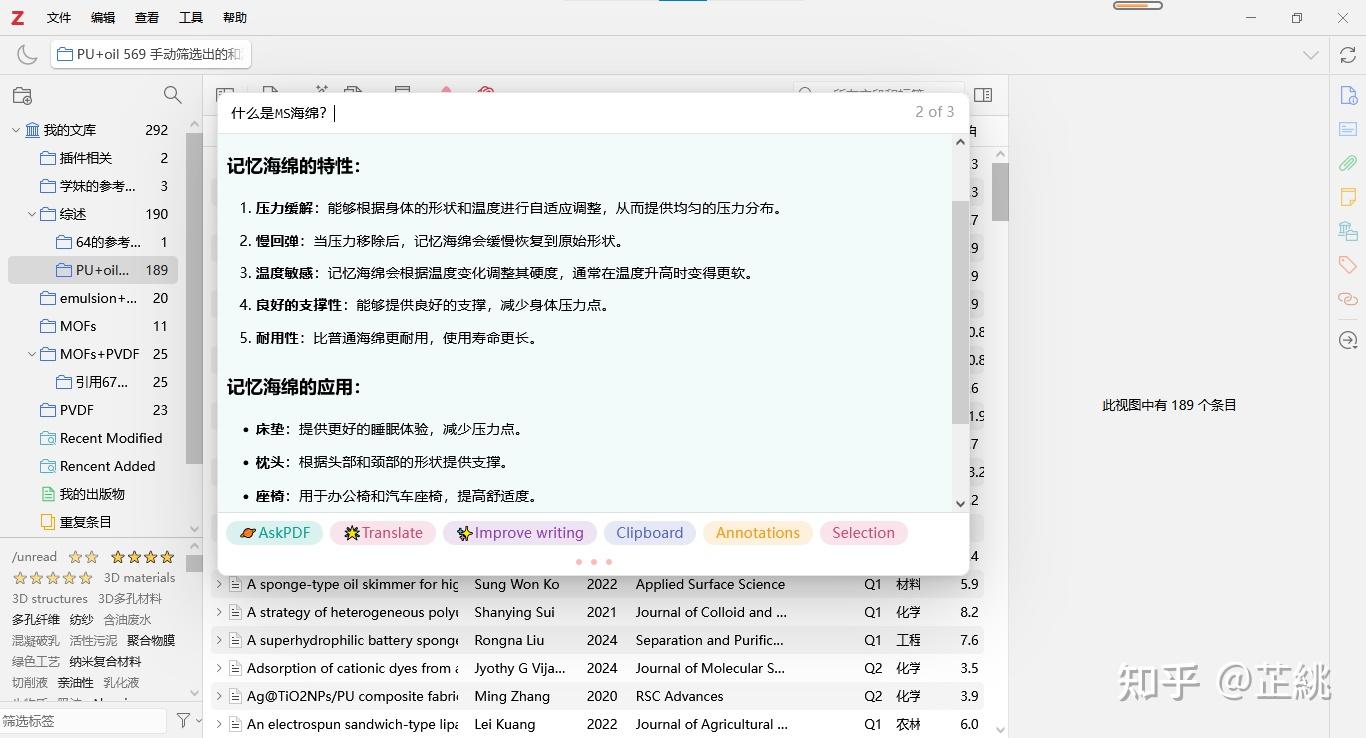The height and width of the screenshot is (738, 1366).
Task: Click document icon of sponge-type oil skimmer row
Action: coord(236,584)
